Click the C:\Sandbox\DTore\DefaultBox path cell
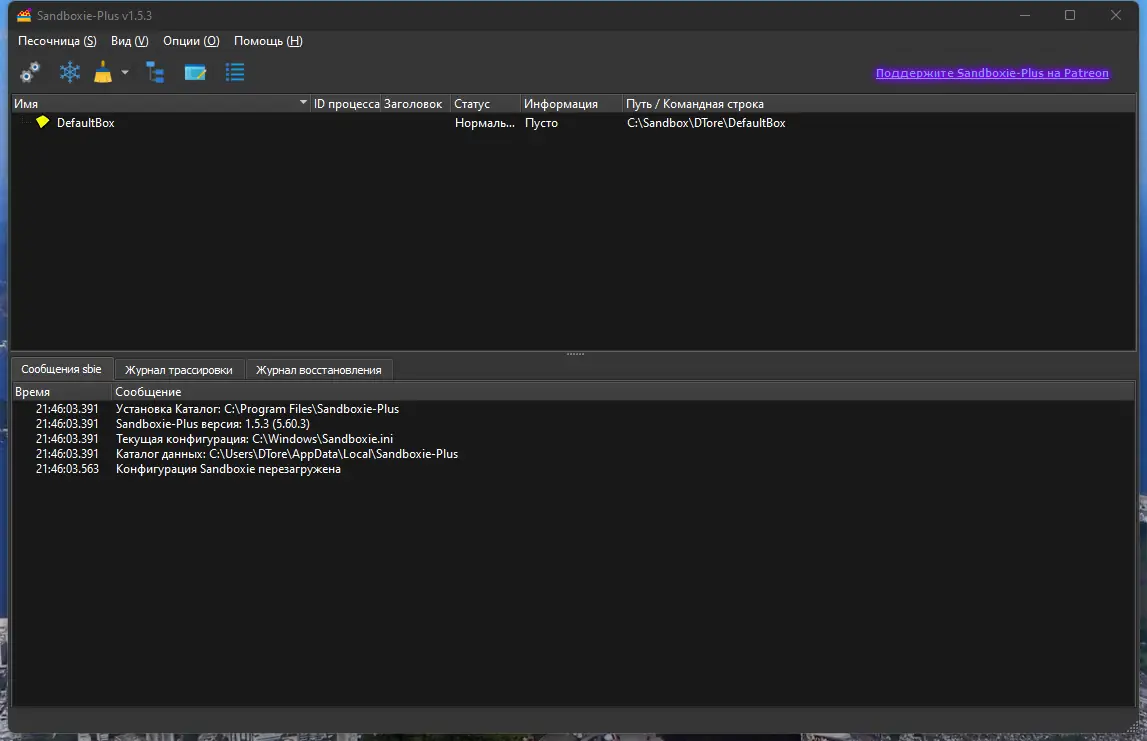Screen dimensions: 1147x741 click(x=706, y=123)
